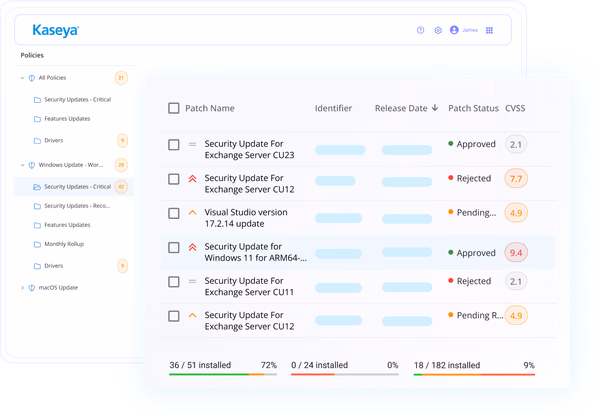Tick the select-all checkbox beside Patch Name
Viewport: 600px width, 414px height.
[x=174, y=108]
